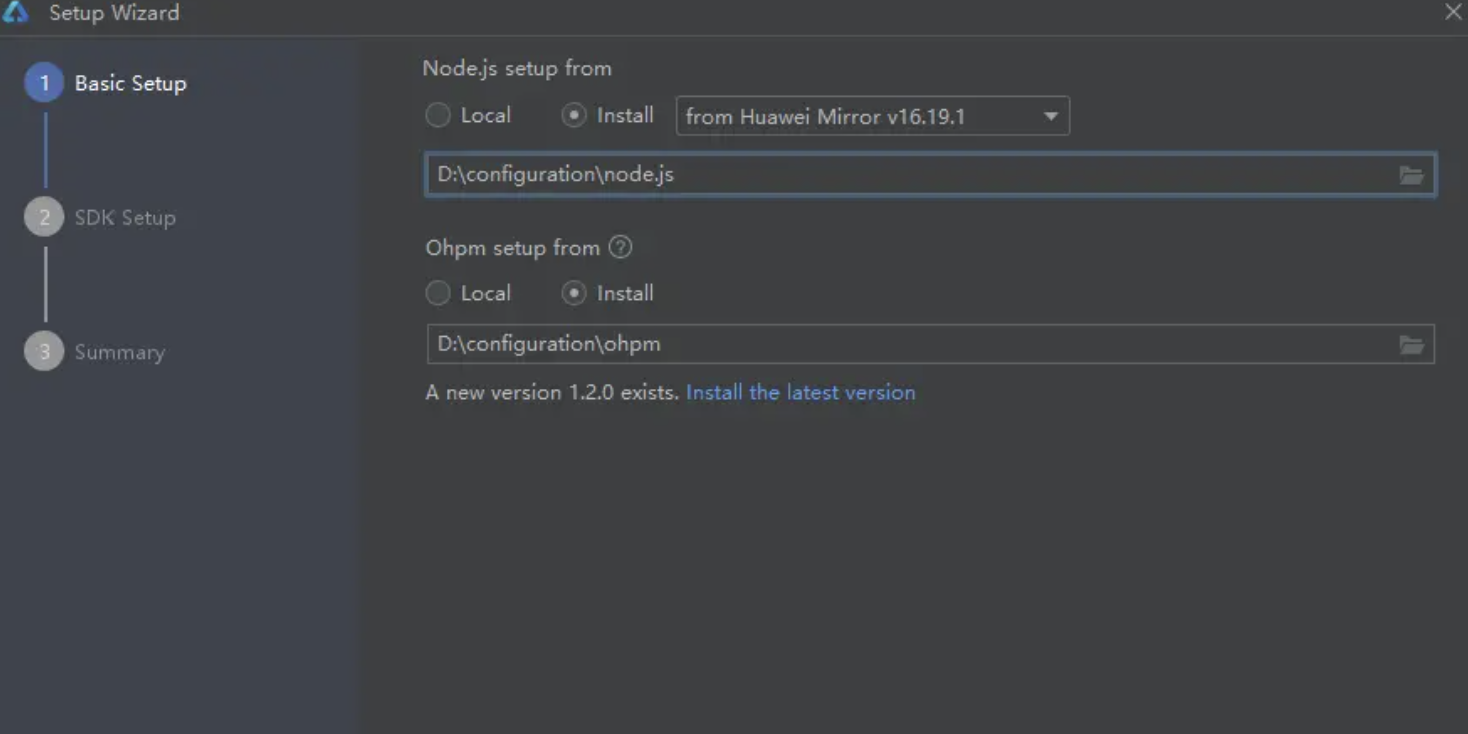
Task: Click 'A new version 1.2.0 exists.' text
Action: 552,392
